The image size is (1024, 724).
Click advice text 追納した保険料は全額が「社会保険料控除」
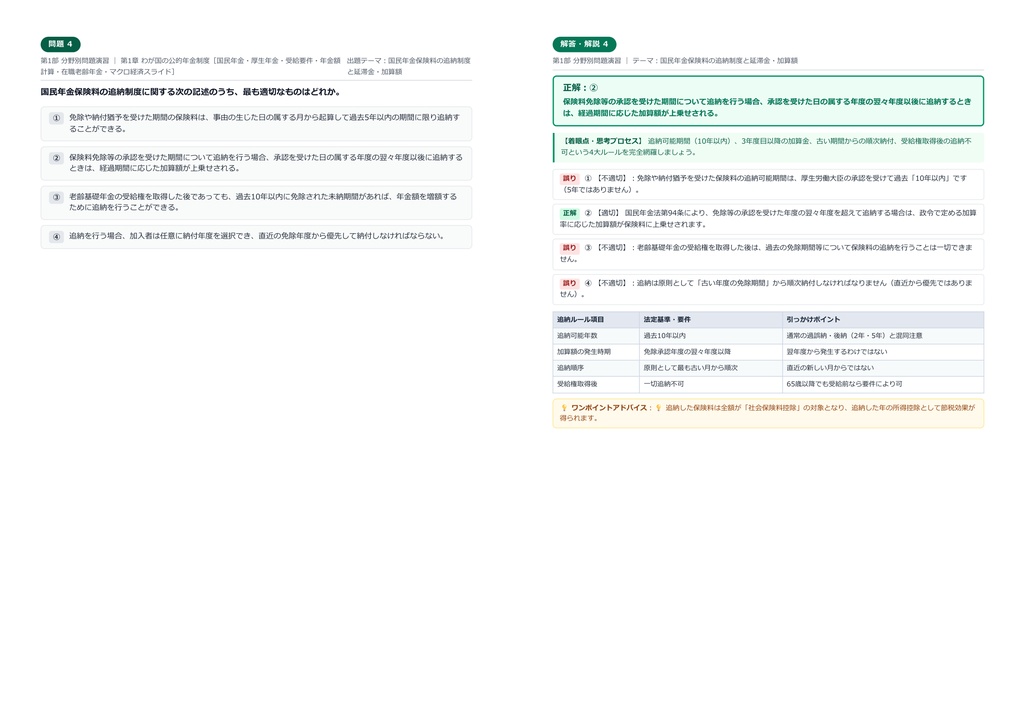point(767,413)
